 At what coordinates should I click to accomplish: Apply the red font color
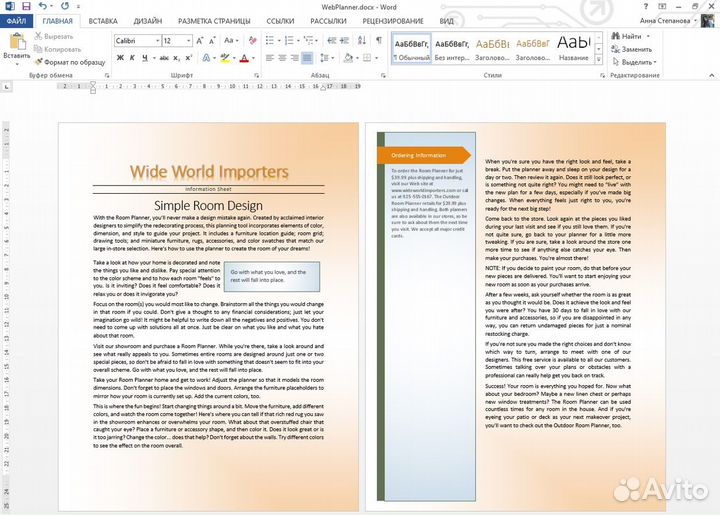244,58
